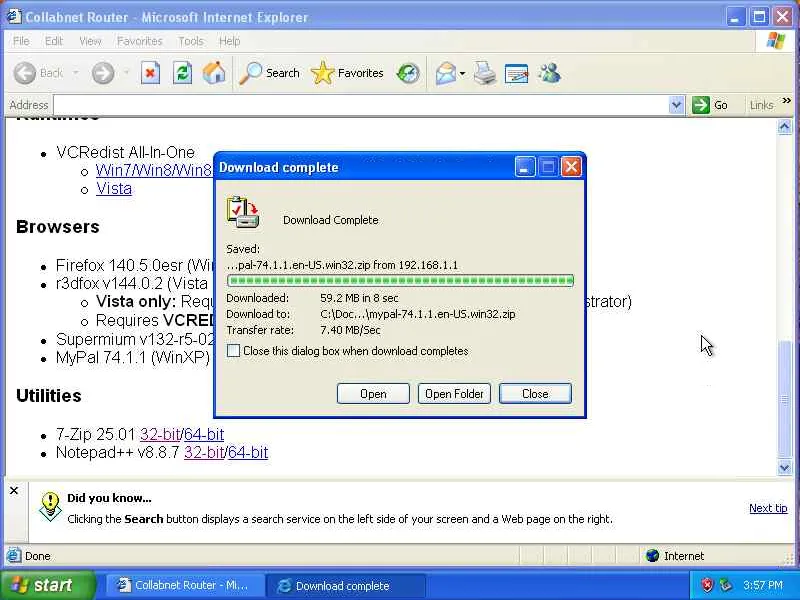800x600 pixels.
Task: Click the Refresh page icon
Action: coord(182,73)
